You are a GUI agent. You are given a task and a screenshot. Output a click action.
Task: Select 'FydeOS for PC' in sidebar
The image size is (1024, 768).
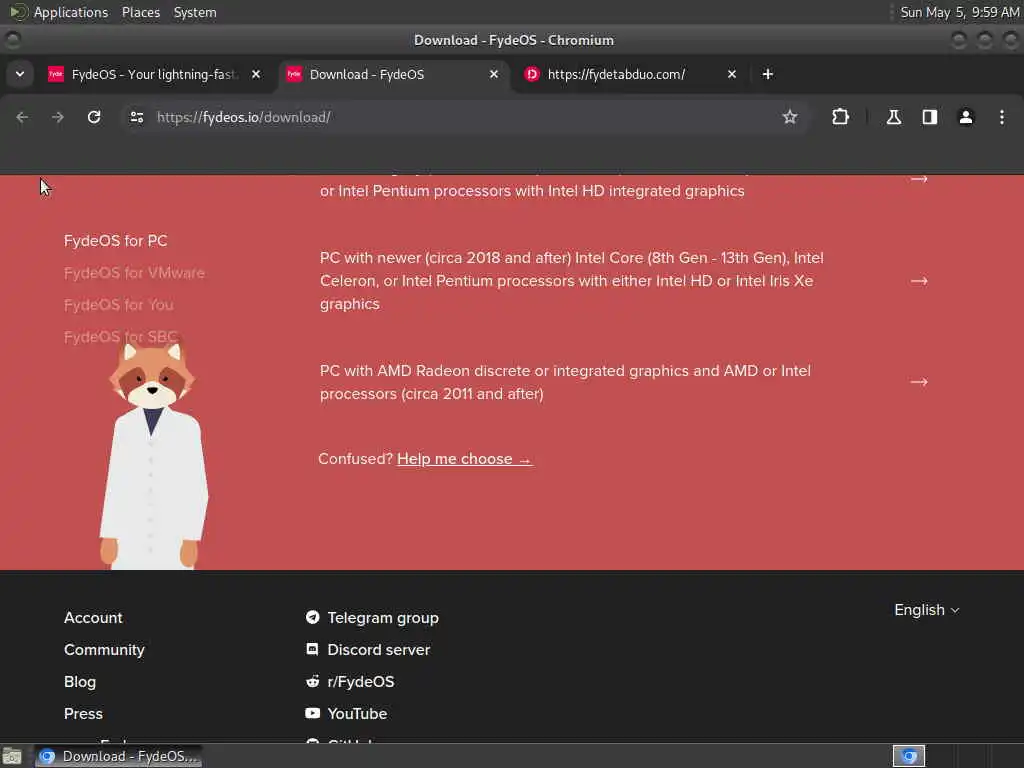[116, 241]
